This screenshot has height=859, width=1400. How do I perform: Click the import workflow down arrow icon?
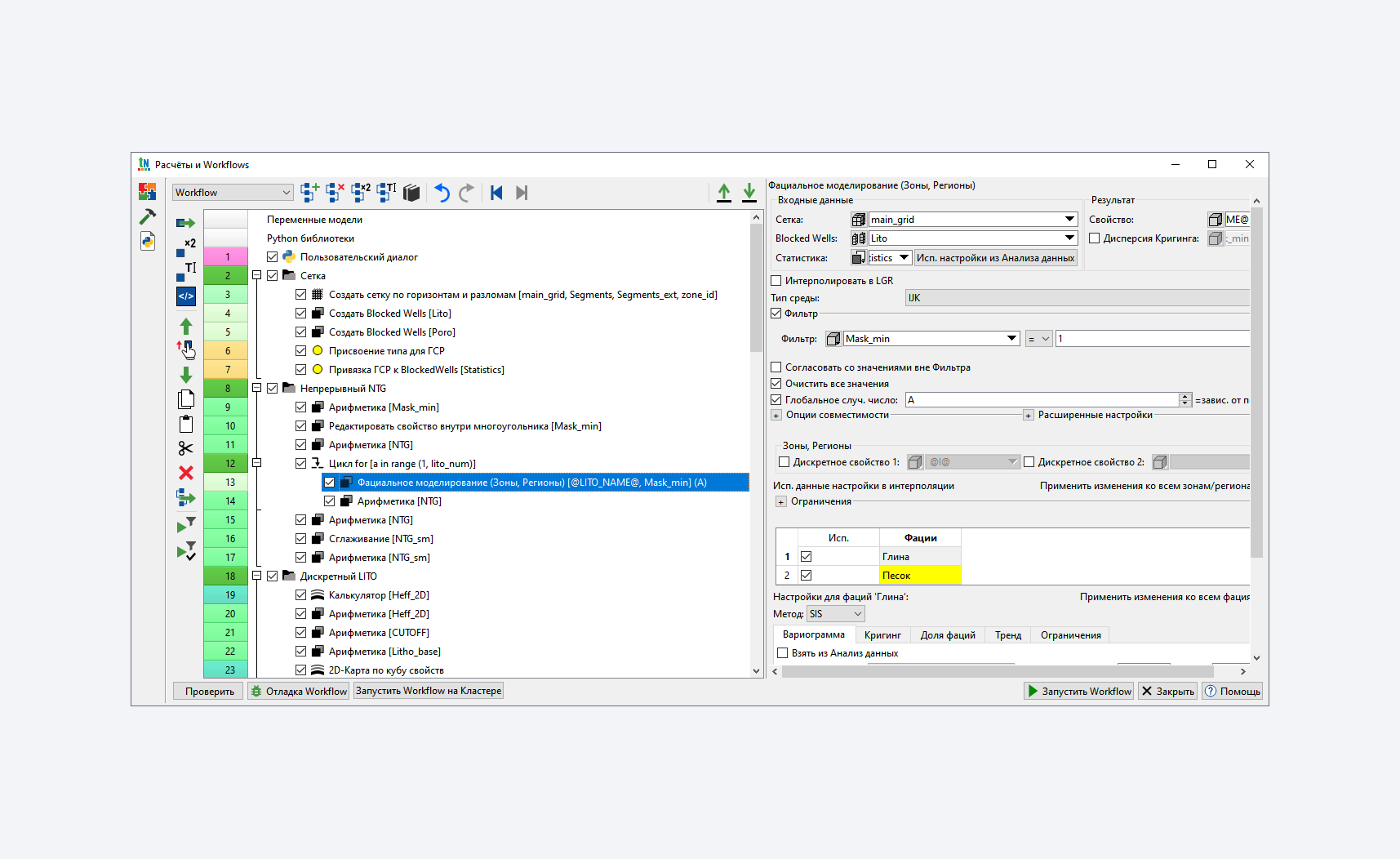pyautogui.click(x=749, y=193)
